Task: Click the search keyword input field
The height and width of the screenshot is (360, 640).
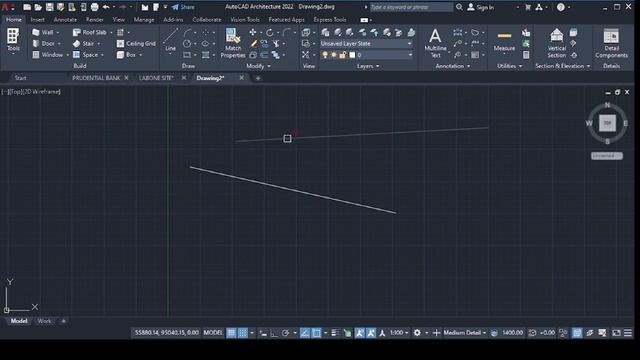Action: pyautogui.click(x=411, y=7)
